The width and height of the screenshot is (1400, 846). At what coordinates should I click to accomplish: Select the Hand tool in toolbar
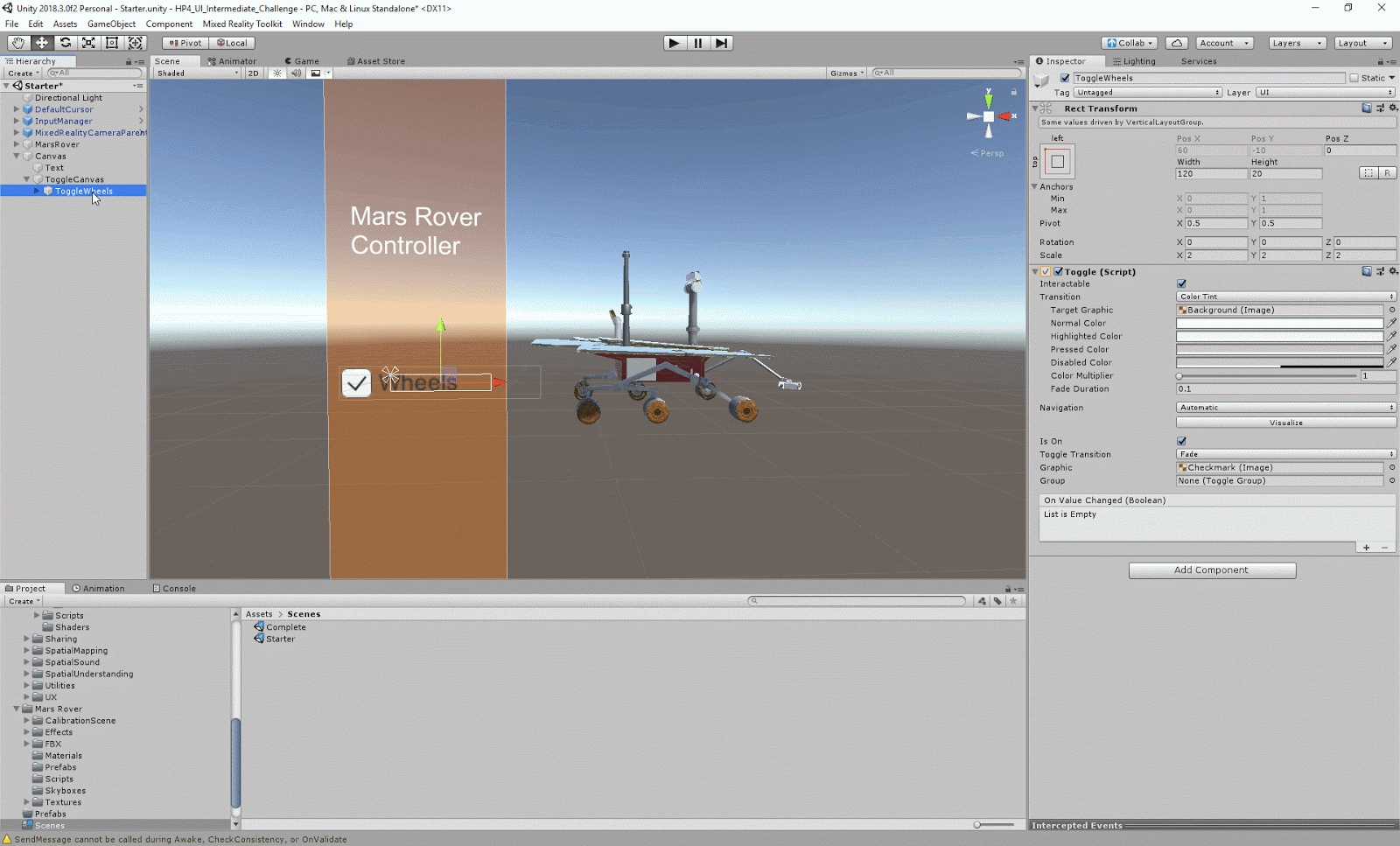click(x=17, y=43)
